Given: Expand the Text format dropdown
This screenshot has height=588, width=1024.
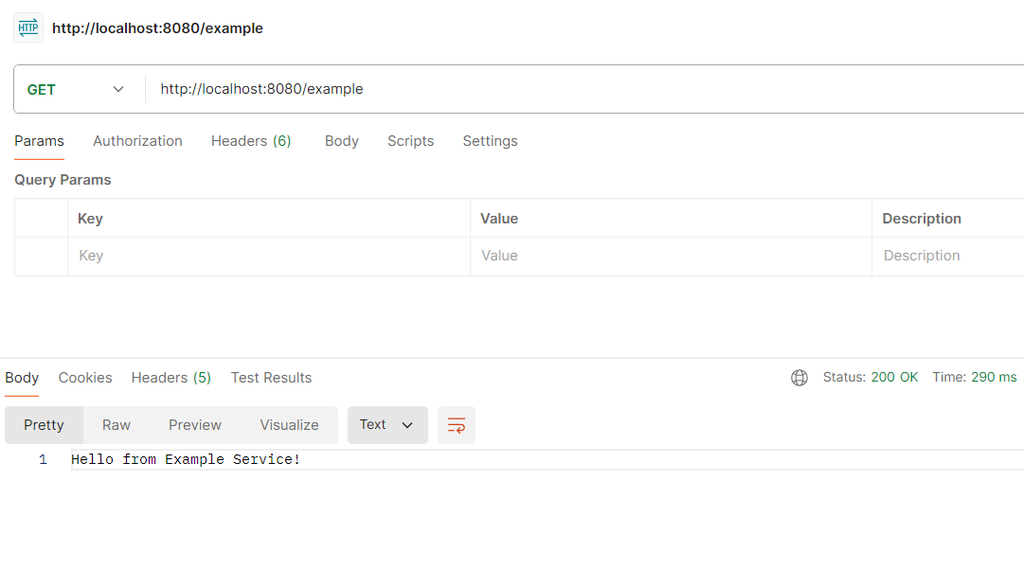Looking at the screenshot, I should coord(387,425).
